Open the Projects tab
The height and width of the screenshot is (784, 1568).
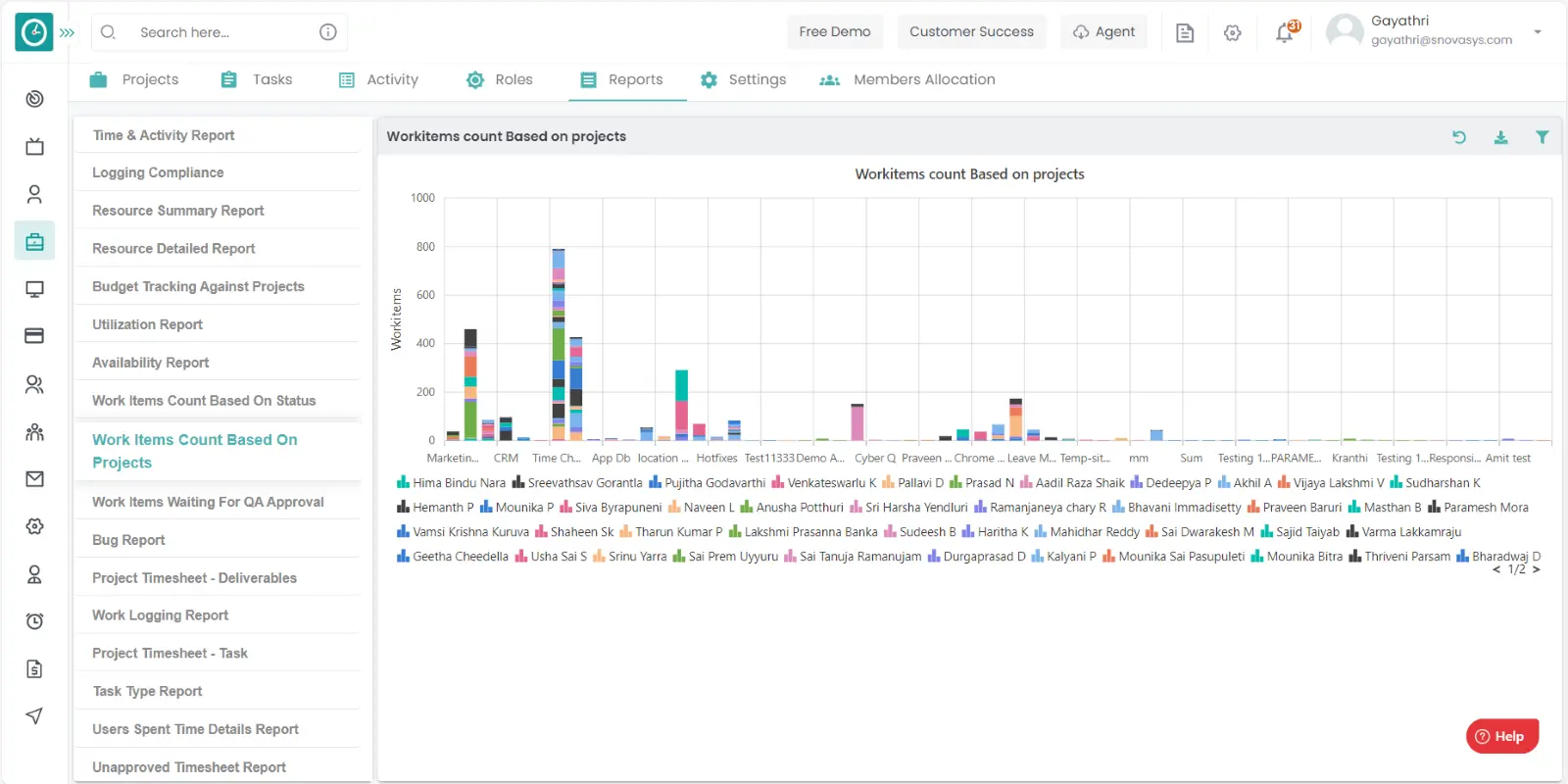tap(134, 79)
